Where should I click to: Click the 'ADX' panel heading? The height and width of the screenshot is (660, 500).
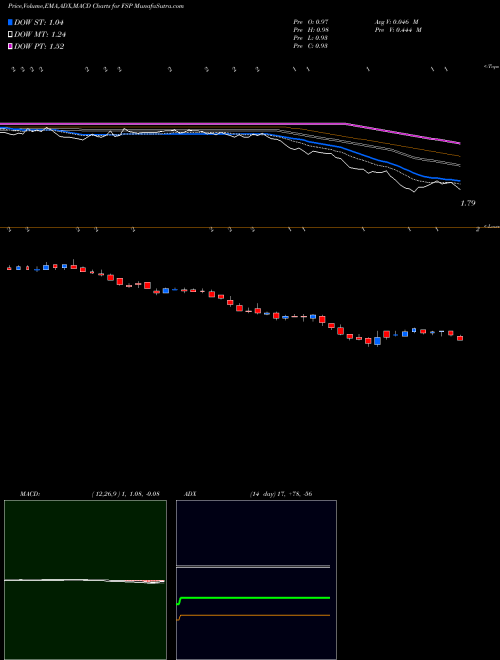[190, 494]
